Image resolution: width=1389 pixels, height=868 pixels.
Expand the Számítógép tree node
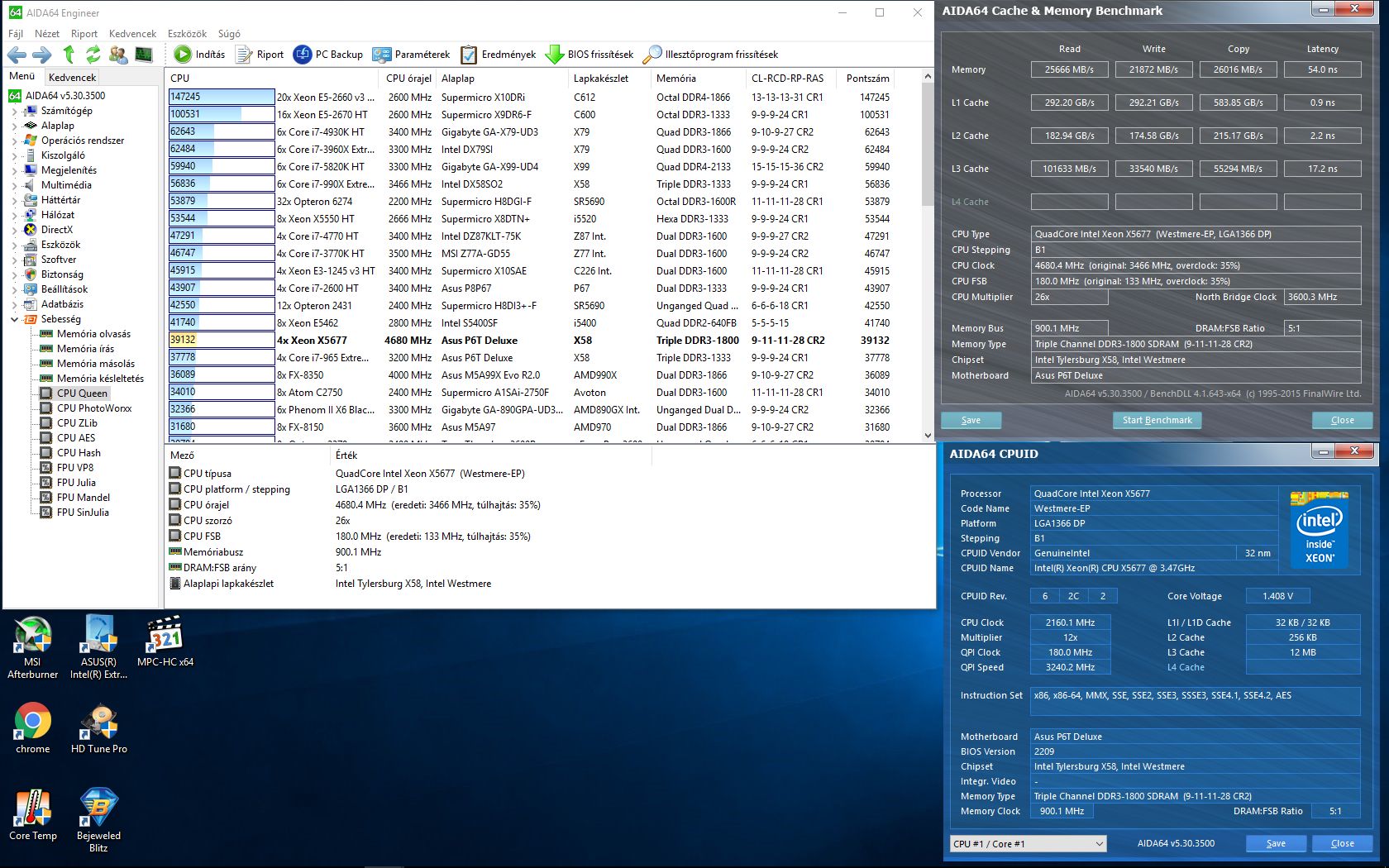pyautogui.click(x=14, y=111)
